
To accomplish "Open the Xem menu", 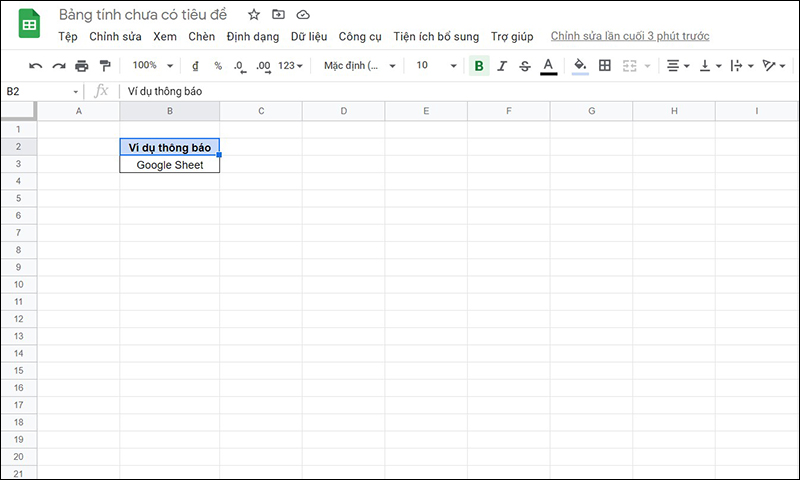I will tap(165, 37).
